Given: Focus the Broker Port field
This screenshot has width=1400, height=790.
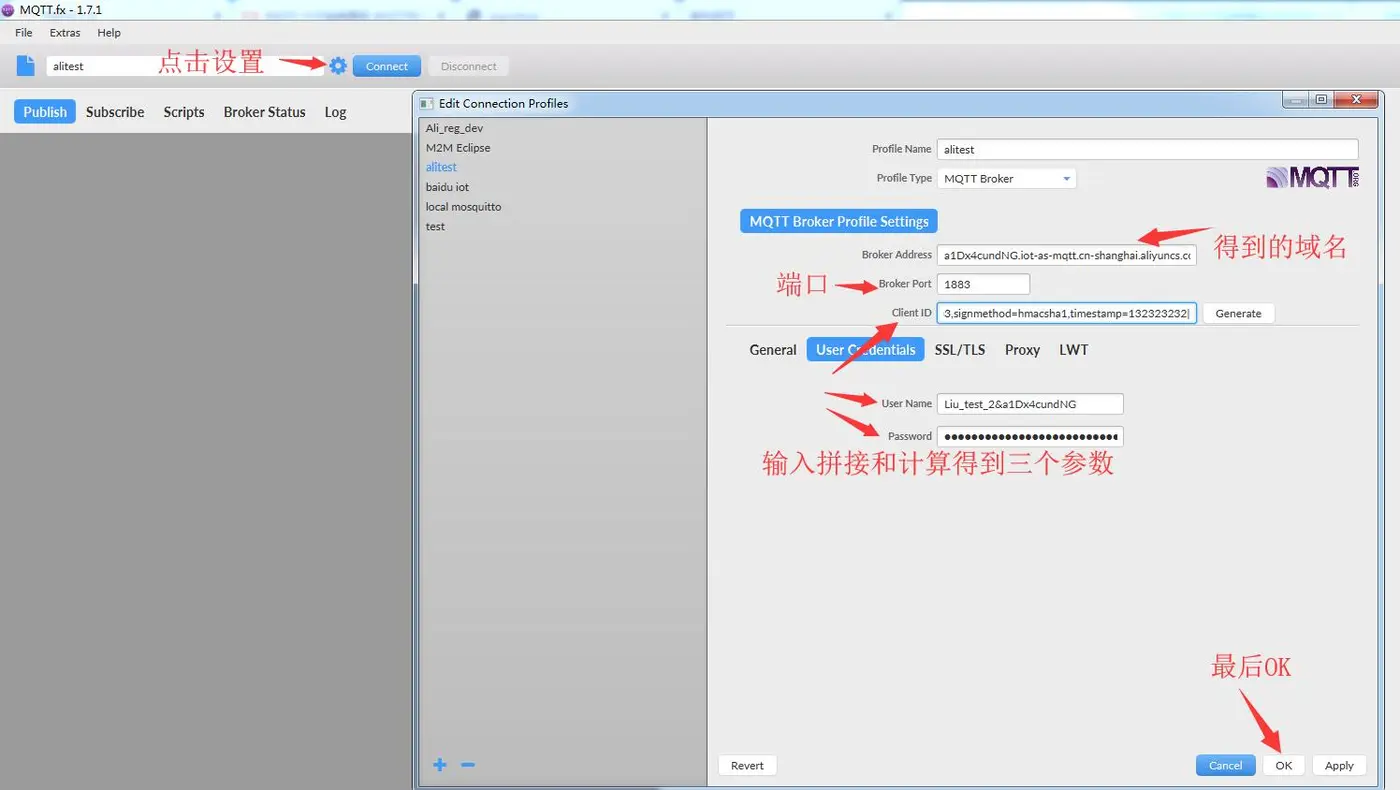Looking at the screenshot, I should click(x=983, y=284).
